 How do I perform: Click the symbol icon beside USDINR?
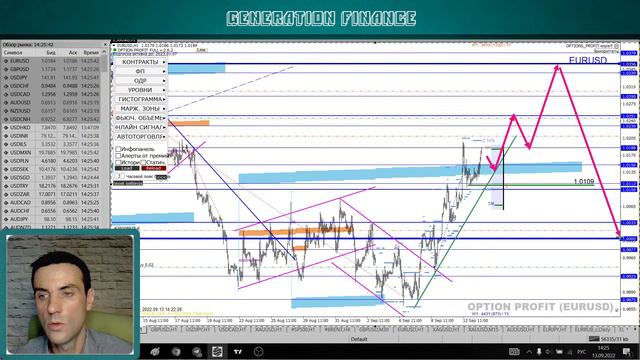click(6, 136)
